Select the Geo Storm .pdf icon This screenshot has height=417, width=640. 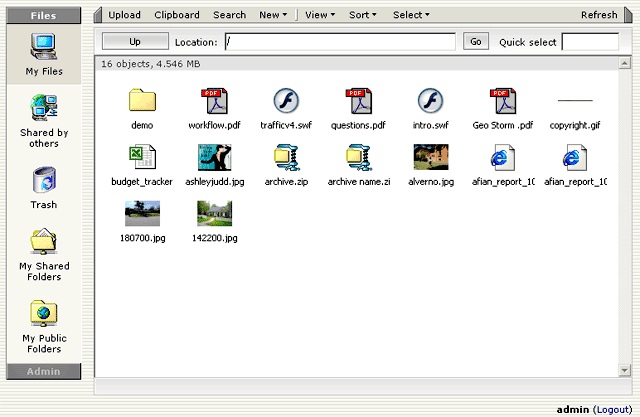click(x=503, y=101)
